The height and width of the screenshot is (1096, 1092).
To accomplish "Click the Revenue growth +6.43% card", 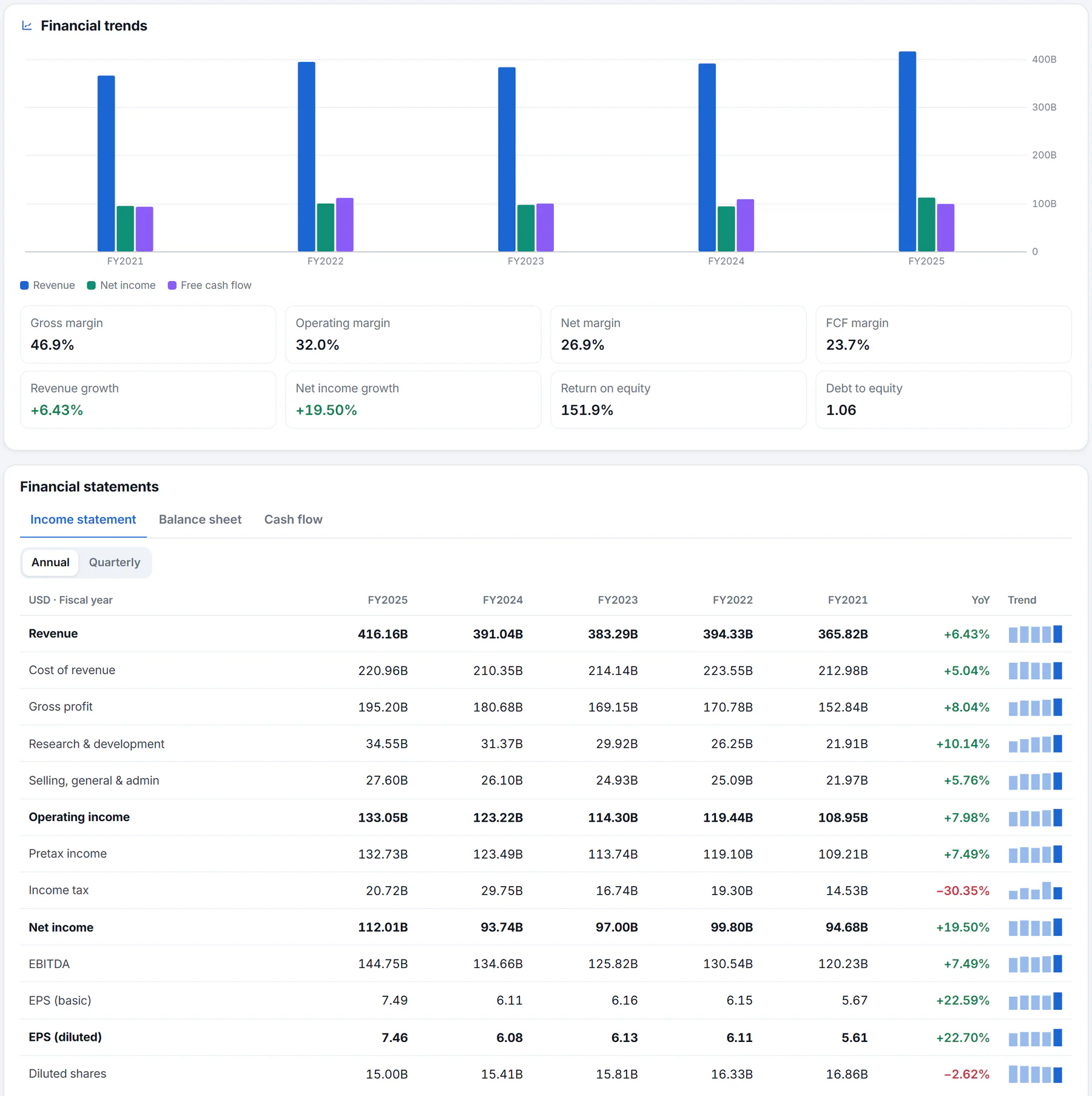I will 148,400.
